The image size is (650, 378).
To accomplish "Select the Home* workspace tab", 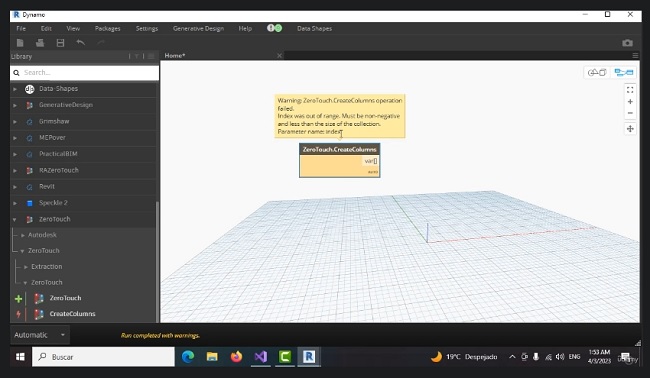I will [x=175, y=55].
